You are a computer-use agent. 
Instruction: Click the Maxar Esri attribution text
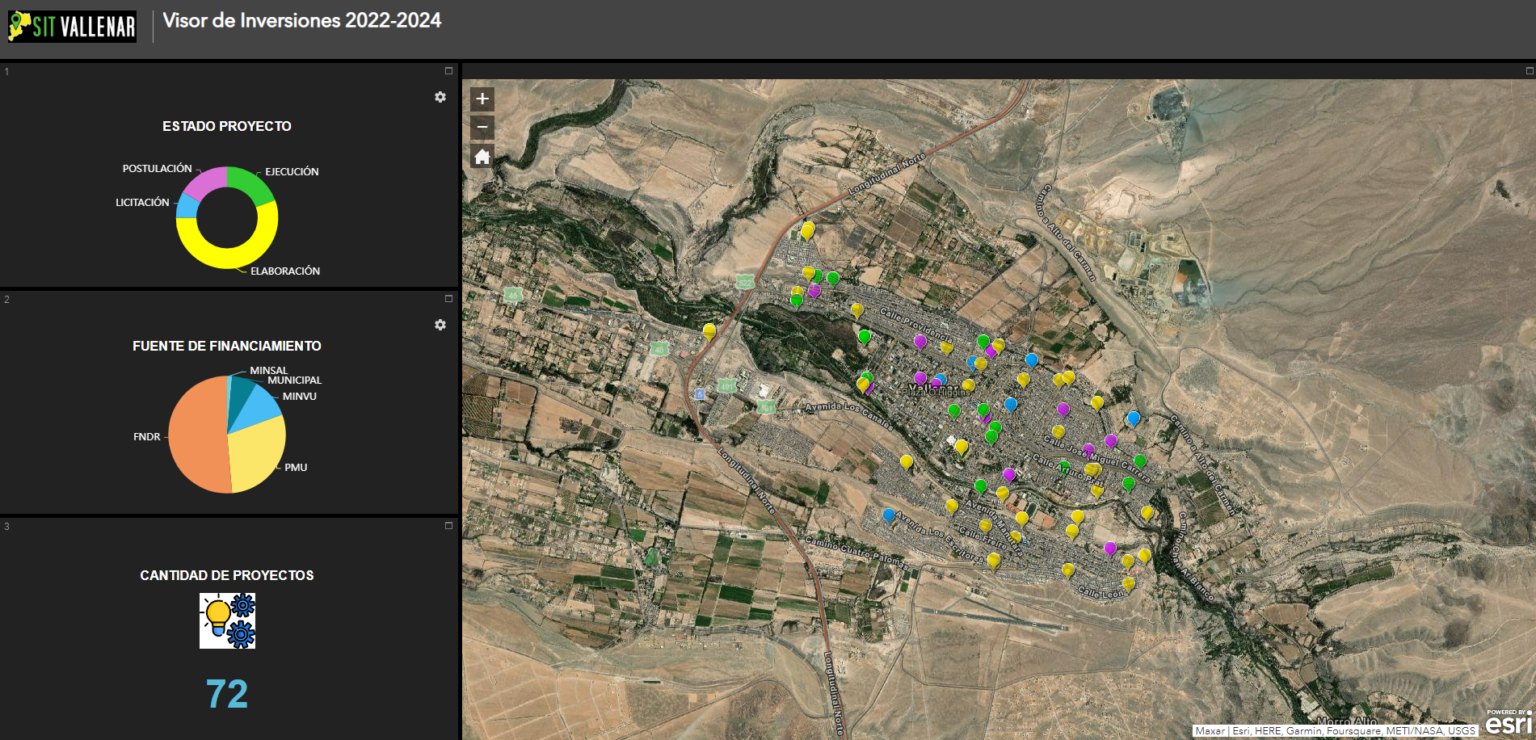1335,731
